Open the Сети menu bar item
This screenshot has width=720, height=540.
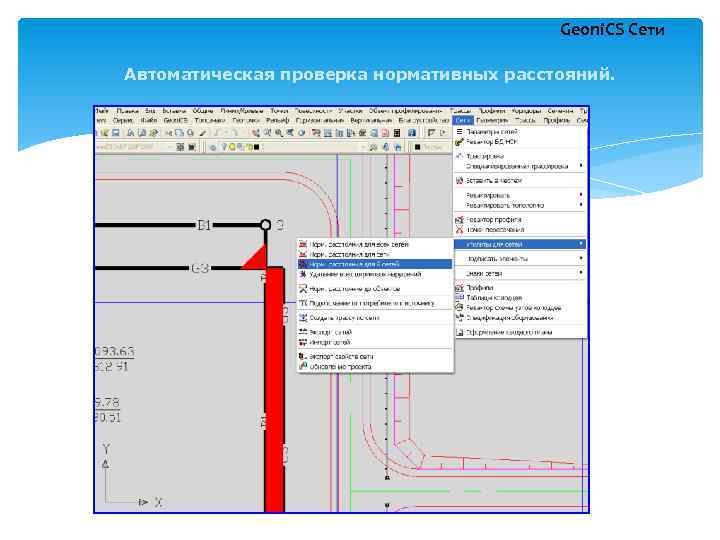(x=463, y=120)
